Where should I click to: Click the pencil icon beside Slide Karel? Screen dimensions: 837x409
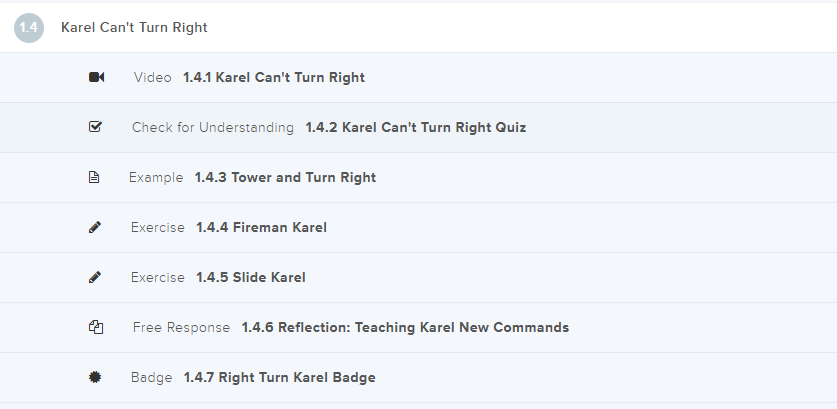pyautogui.click(x=95, y=278)
